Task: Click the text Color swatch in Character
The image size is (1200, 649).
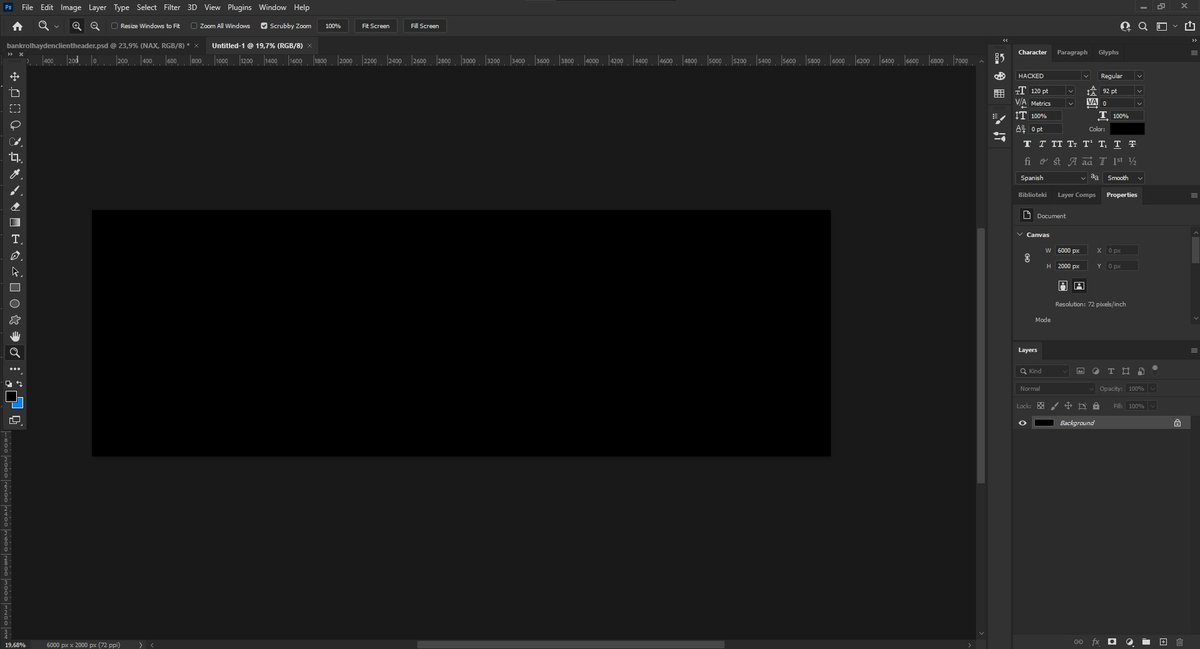Action: pyautogui.click(x=1127, y=129)
